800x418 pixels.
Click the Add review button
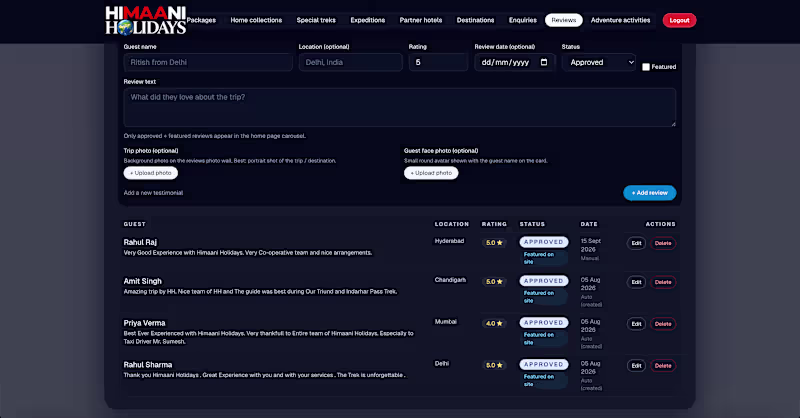[x=649, y=193]
